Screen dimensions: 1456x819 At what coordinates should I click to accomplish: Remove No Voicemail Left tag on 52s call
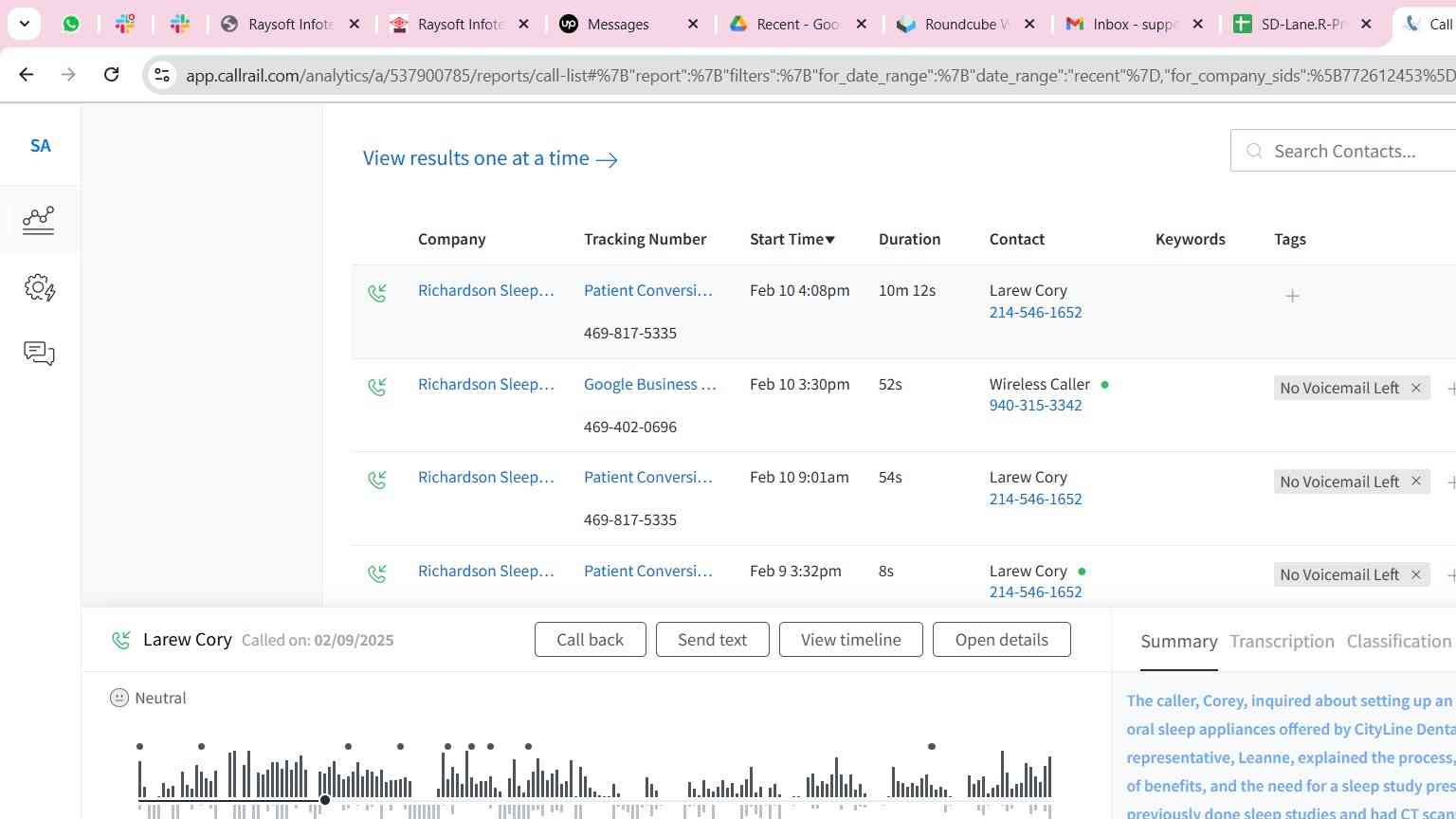tap(1416, 388)
